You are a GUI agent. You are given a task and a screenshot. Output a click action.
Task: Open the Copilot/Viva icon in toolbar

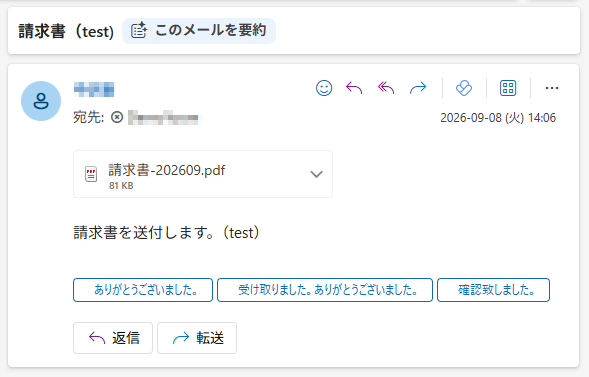click(x=464, y=88)
